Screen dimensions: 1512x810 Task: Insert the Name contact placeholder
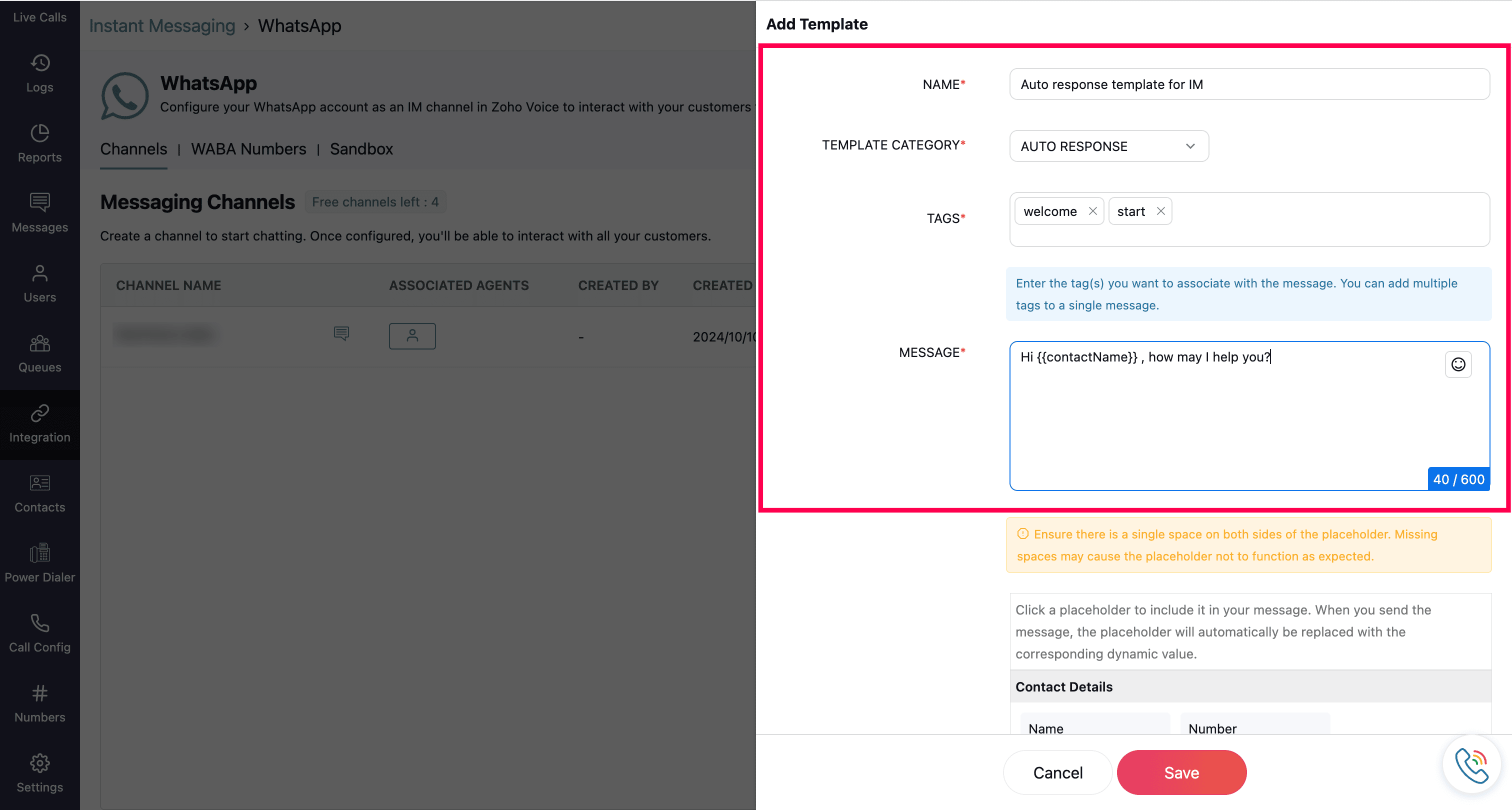pyautogui.click(x=1094, y=728)
